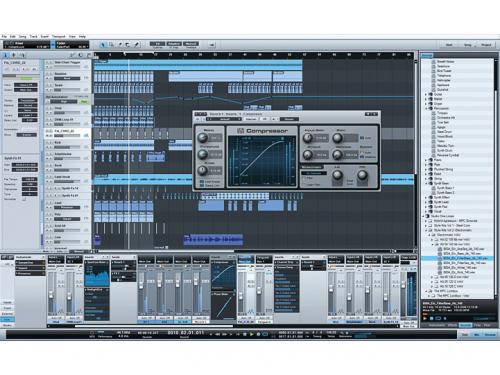Click the Record button in the transport bar
This screenshot has height=375, width=500.
(x=258, y=334)
